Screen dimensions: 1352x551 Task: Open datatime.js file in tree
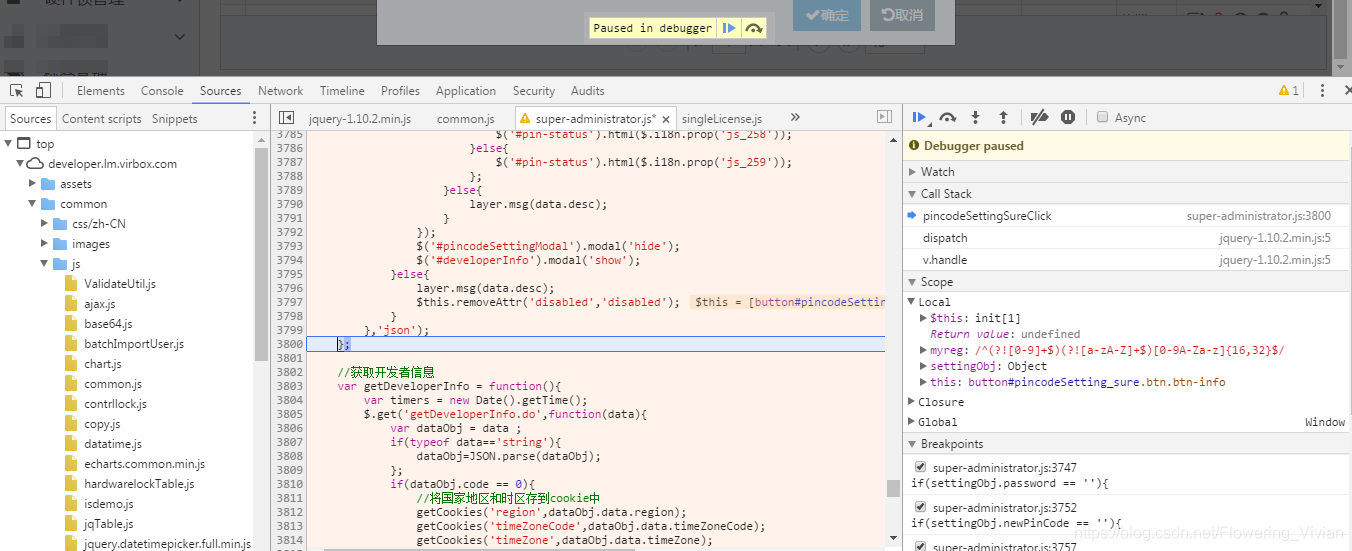tap(113, 444)
